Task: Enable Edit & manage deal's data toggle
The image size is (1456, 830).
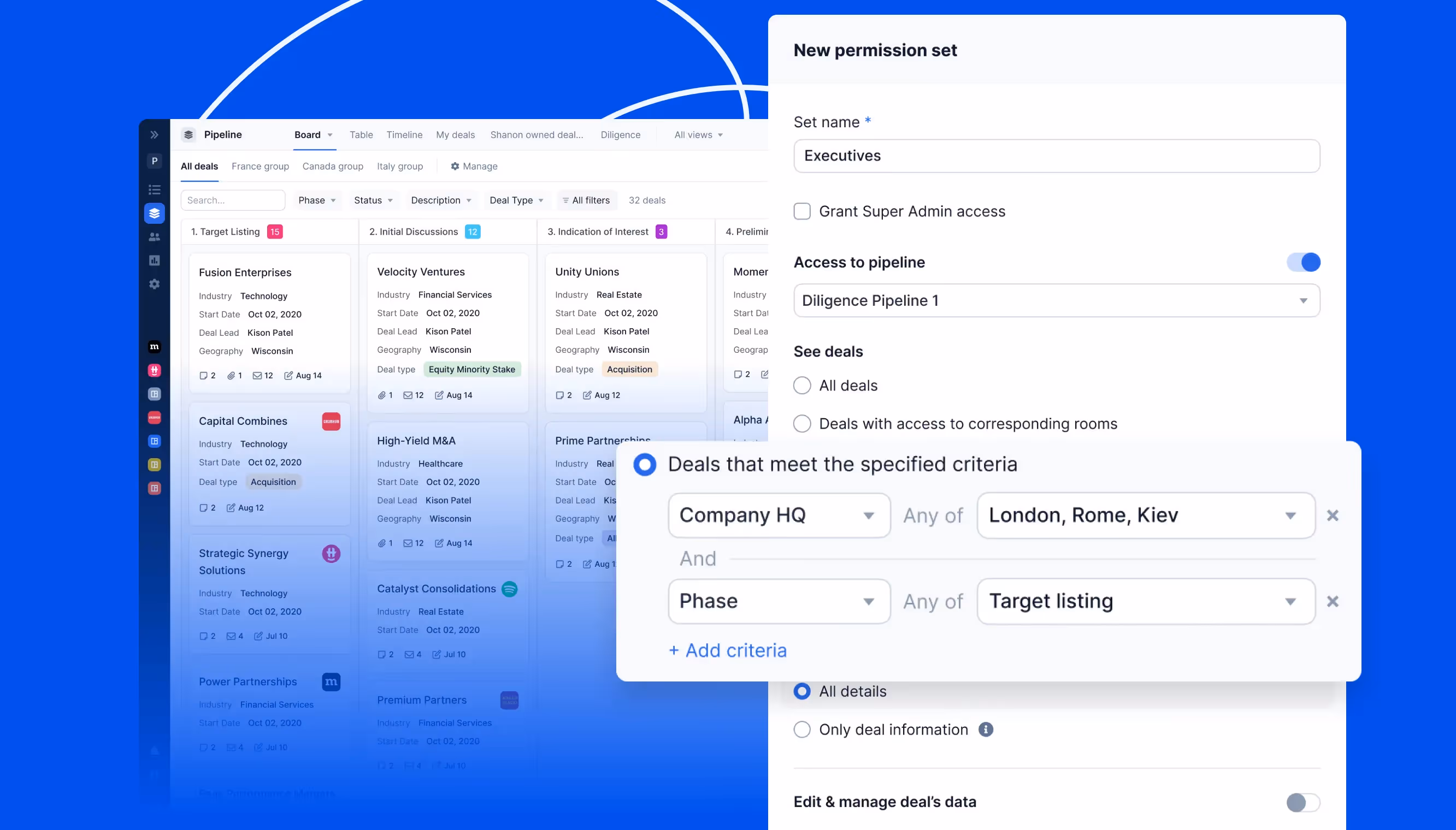Action: (x=1303, y=802)
